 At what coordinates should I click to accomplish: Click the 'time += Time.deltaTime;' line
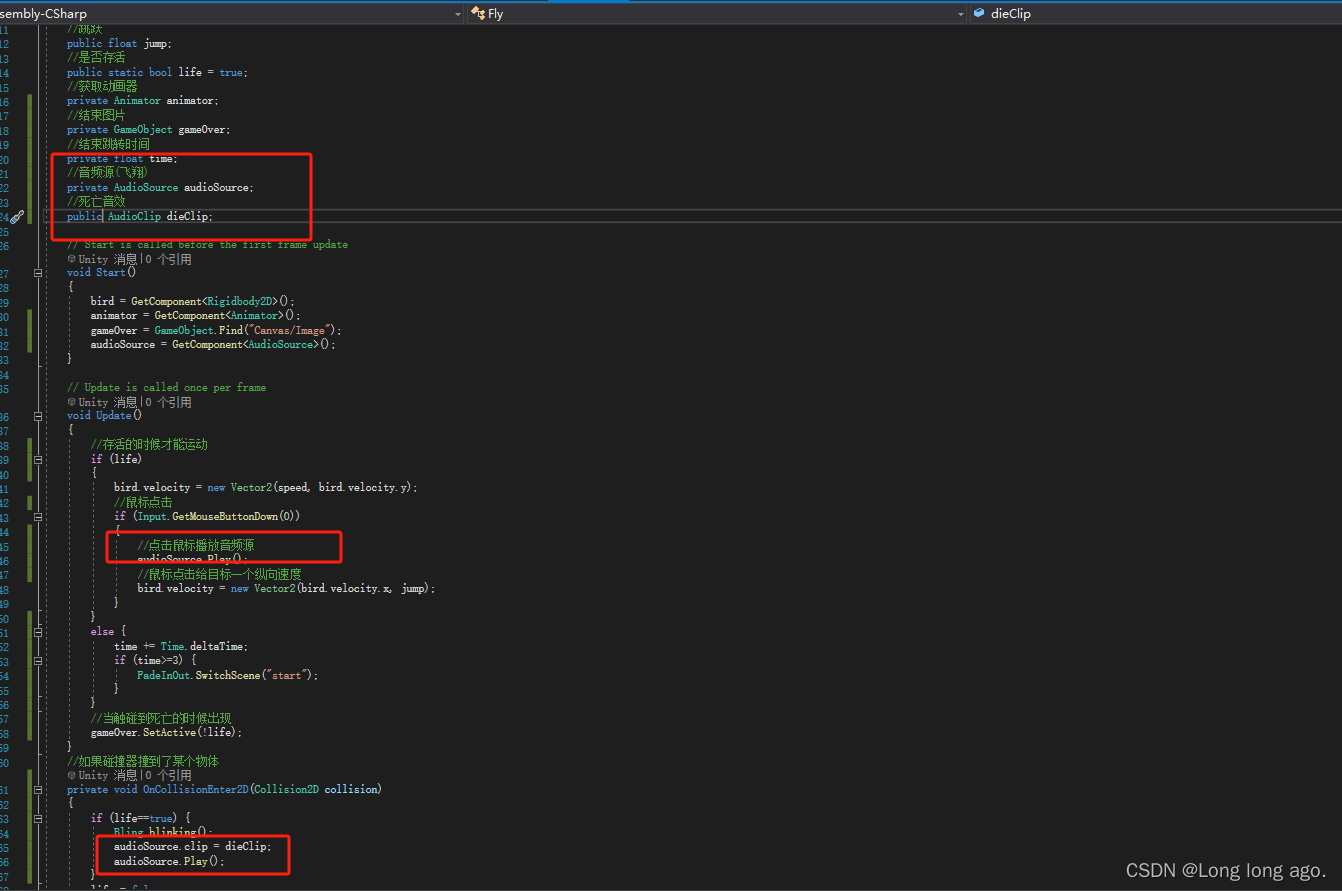[181, 646]
